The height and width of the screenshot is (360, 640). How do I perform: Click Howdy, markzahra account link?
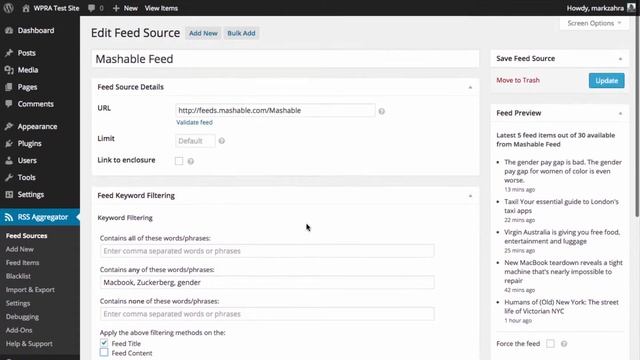tap(595, 8)
